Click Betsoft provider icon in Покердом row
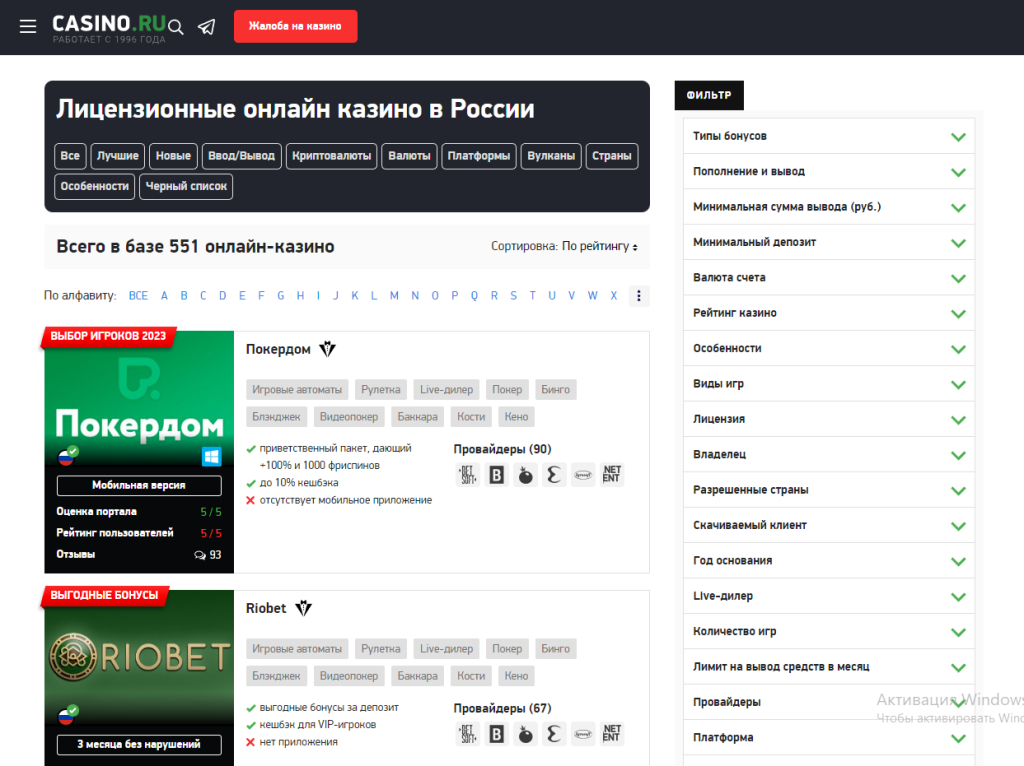The image size is (1024, 766). (468, 475)
